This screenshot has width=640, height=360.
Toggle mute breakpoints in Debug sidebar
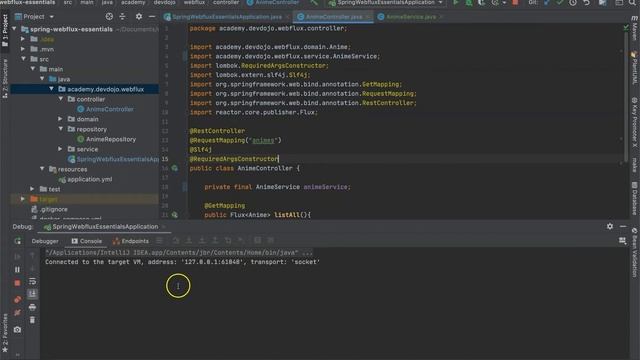(17, 313)
